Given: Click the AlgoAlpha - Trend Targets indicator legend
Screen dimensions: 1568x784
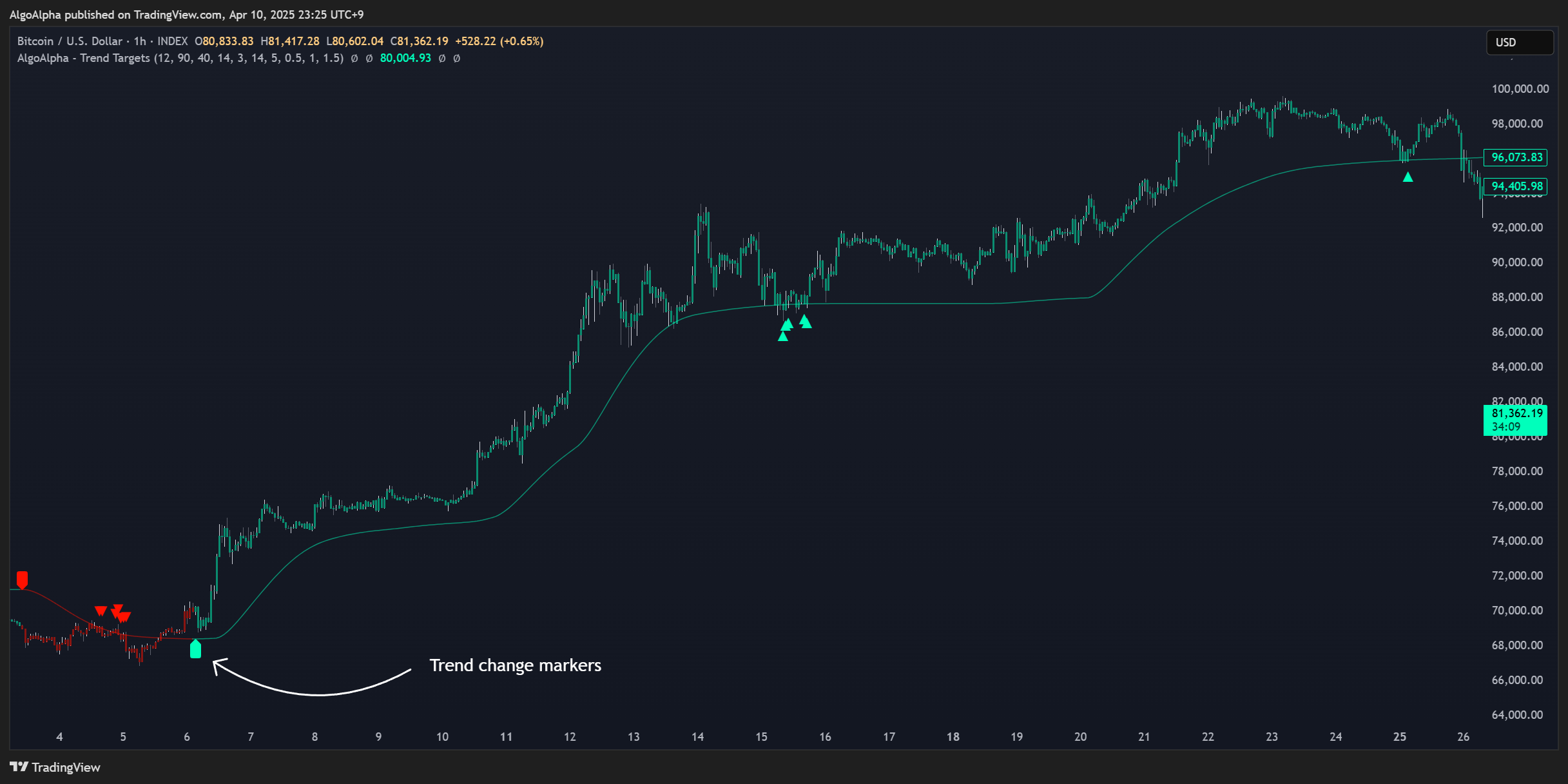Looking at the screenshot, I should [180, 58].
